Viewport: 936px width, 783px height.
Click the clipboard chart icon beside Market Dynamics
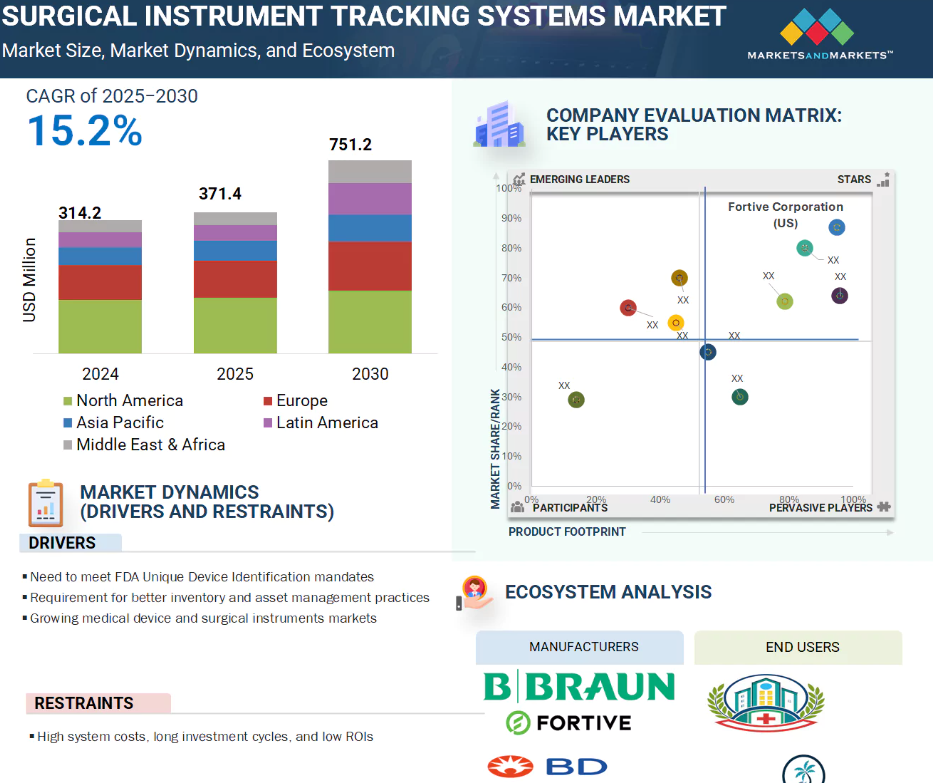(46, 503)
